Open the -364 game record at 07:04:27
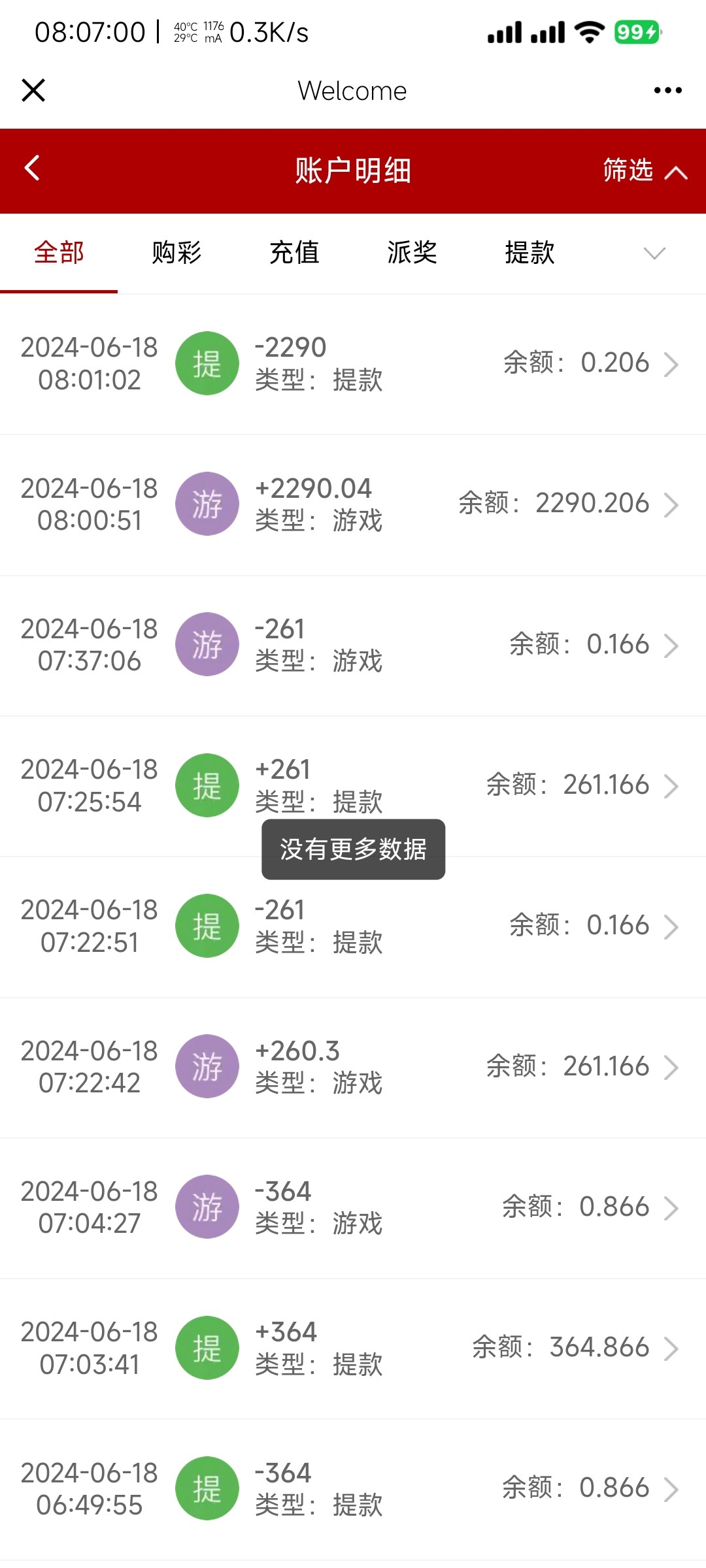The height and width of the screenshot is (1568, 706). (x=353, y=1207)
